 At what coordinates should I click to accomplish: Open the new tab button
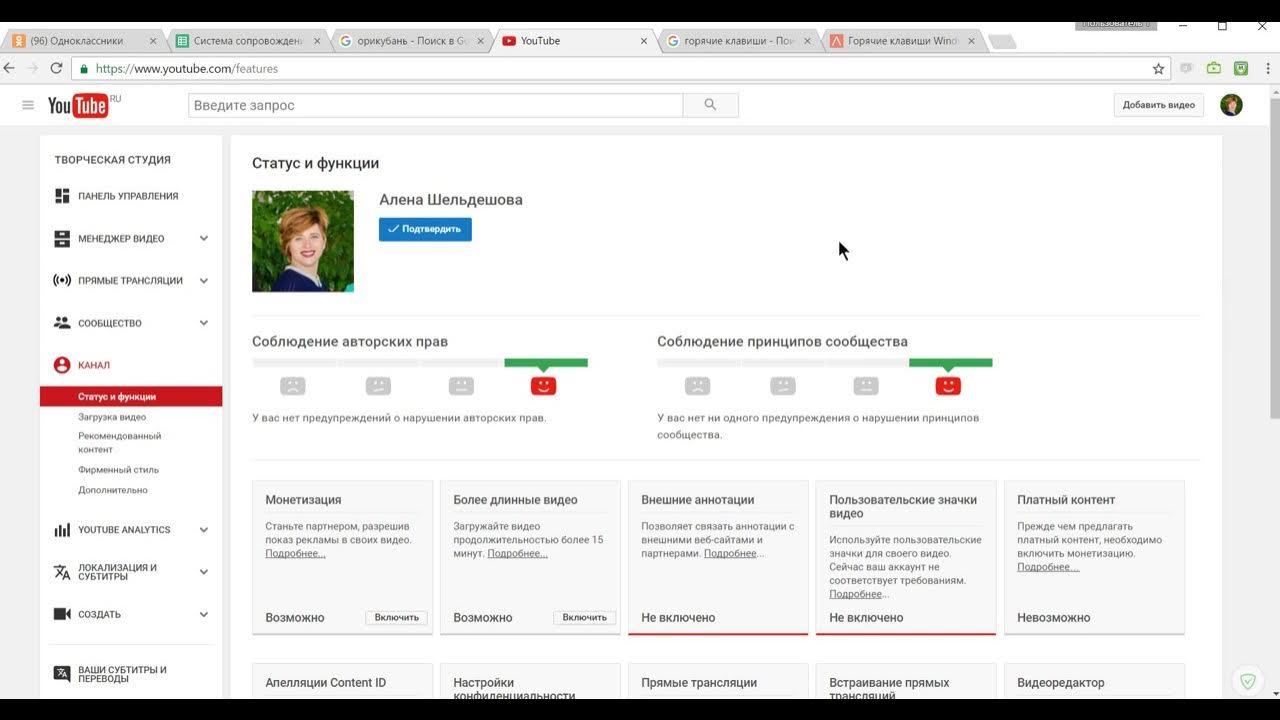point(1002,41)
